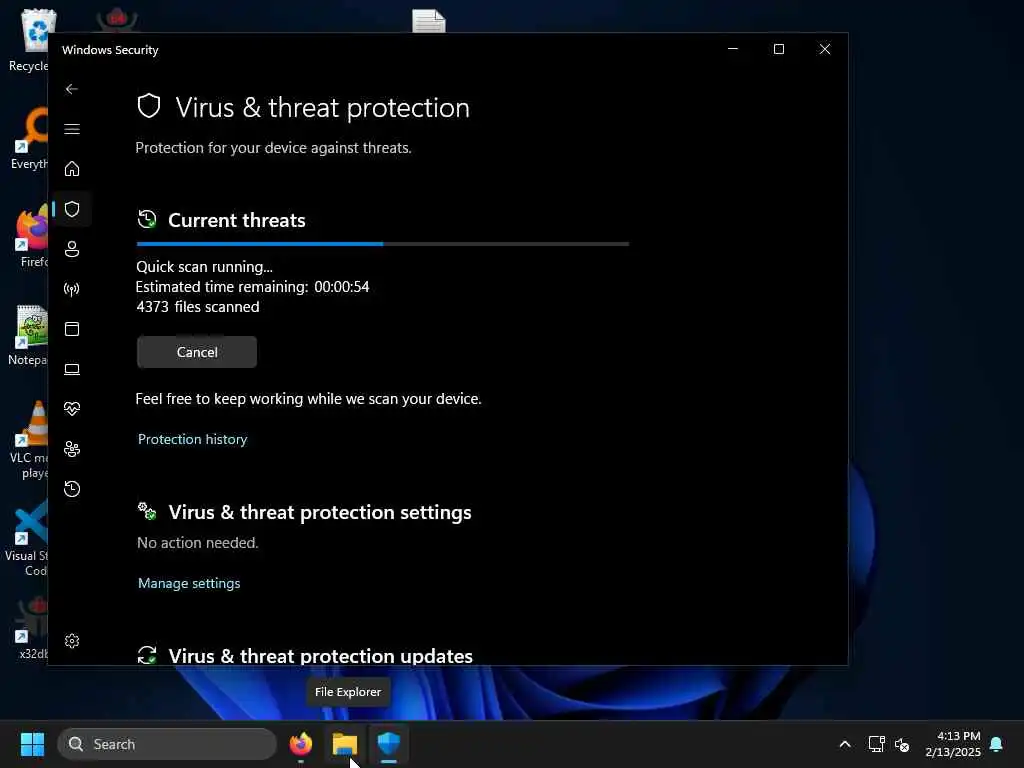1024x768 pixels.
Task: Select the x32dbg desktop shortcut
Action: (33, 628)
